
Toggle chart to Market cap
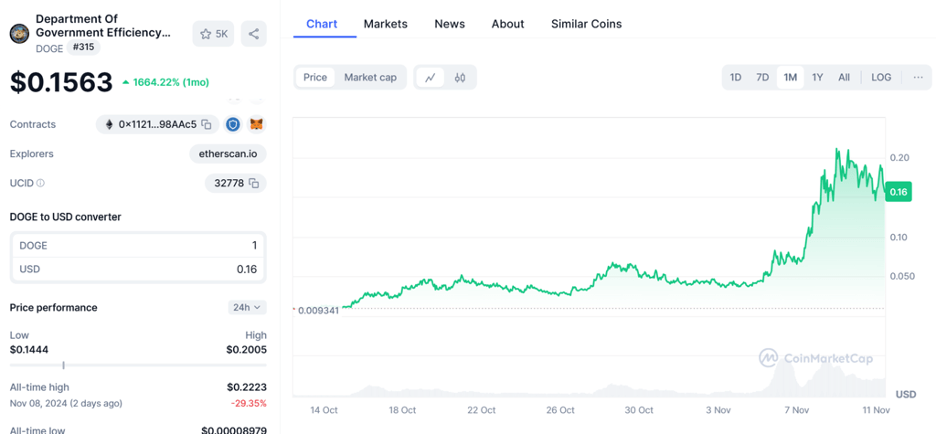pyautogui.click(x=370, y=77)
